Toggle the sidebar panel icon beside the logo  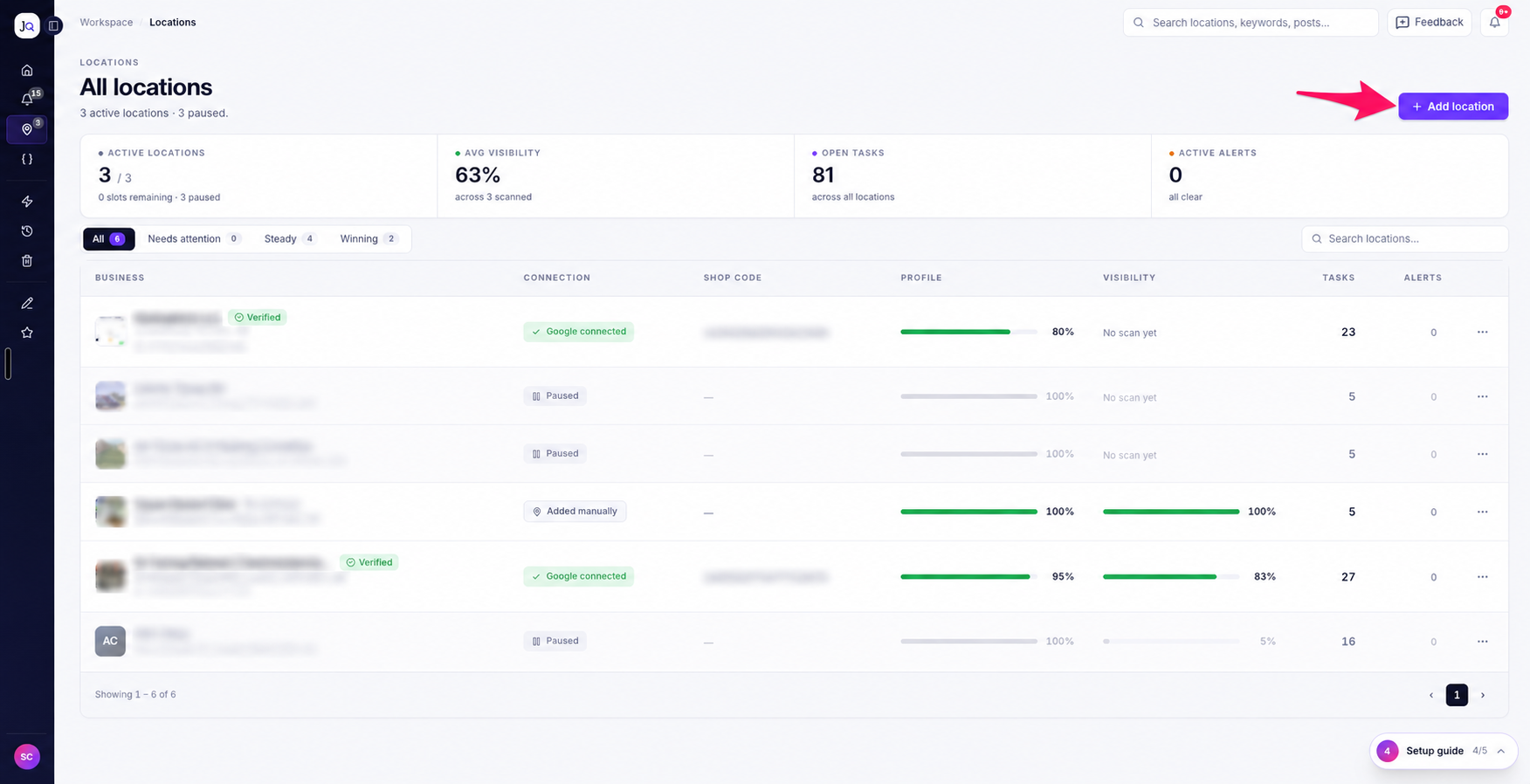pyautogui.click(x=54, y=26)
